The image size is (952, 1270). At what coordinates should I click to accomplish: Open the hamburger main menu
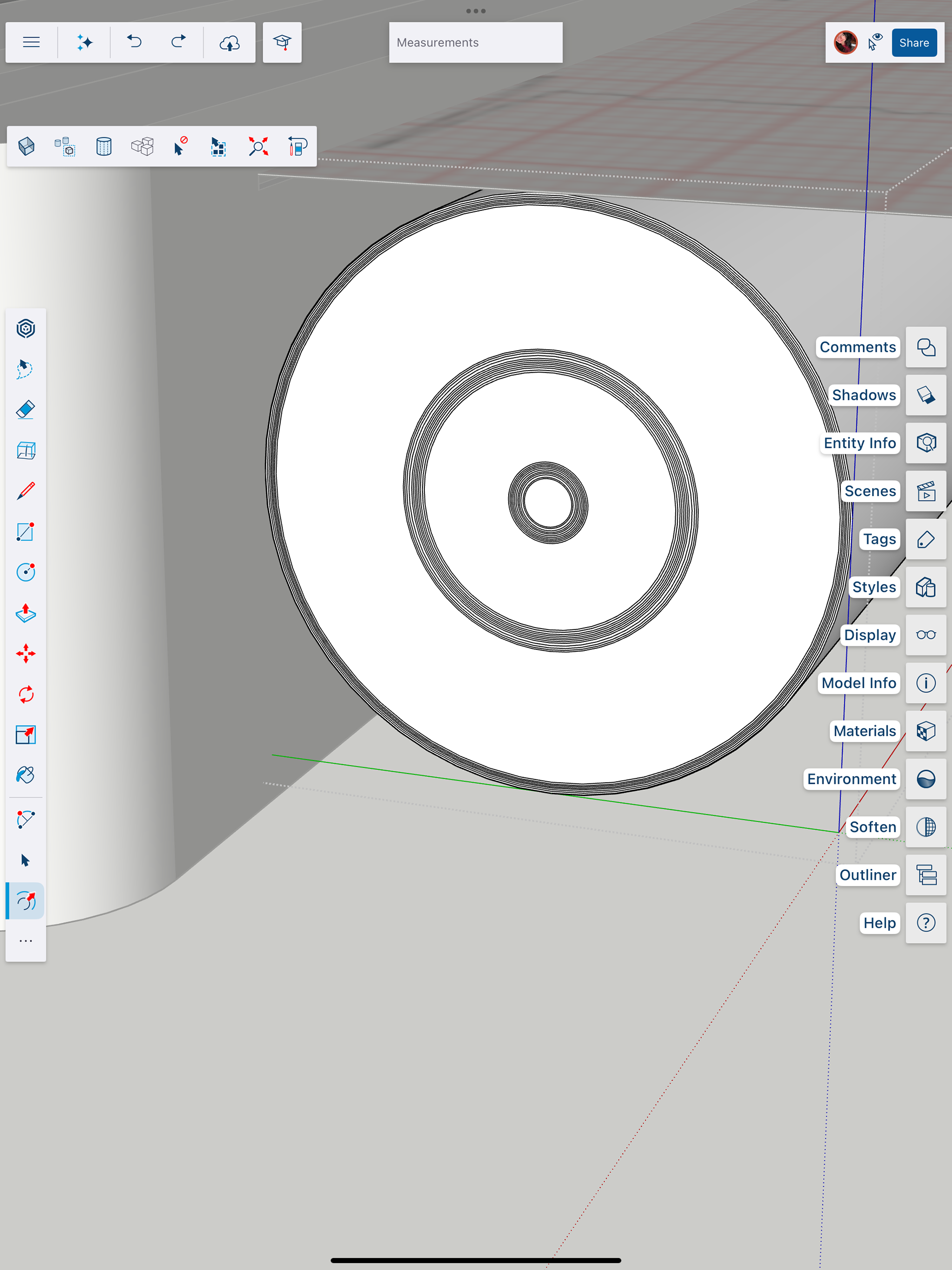point(32,43)
